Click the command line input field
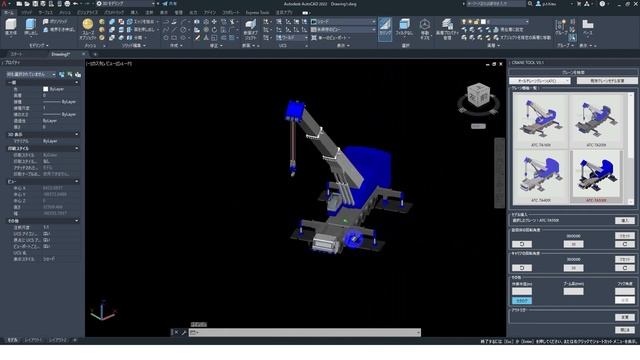Image resolution: width=640 pixels, height=360 pixels. 304,333
